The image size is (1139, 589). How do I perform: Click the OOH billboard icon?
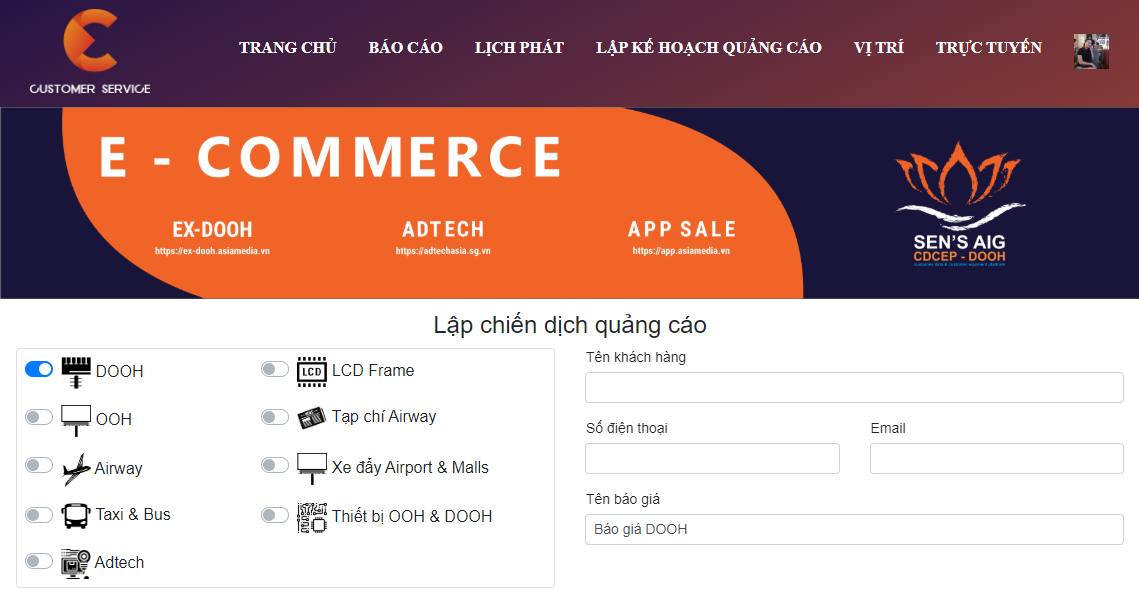pyautogui.click(x=76, y=420)
